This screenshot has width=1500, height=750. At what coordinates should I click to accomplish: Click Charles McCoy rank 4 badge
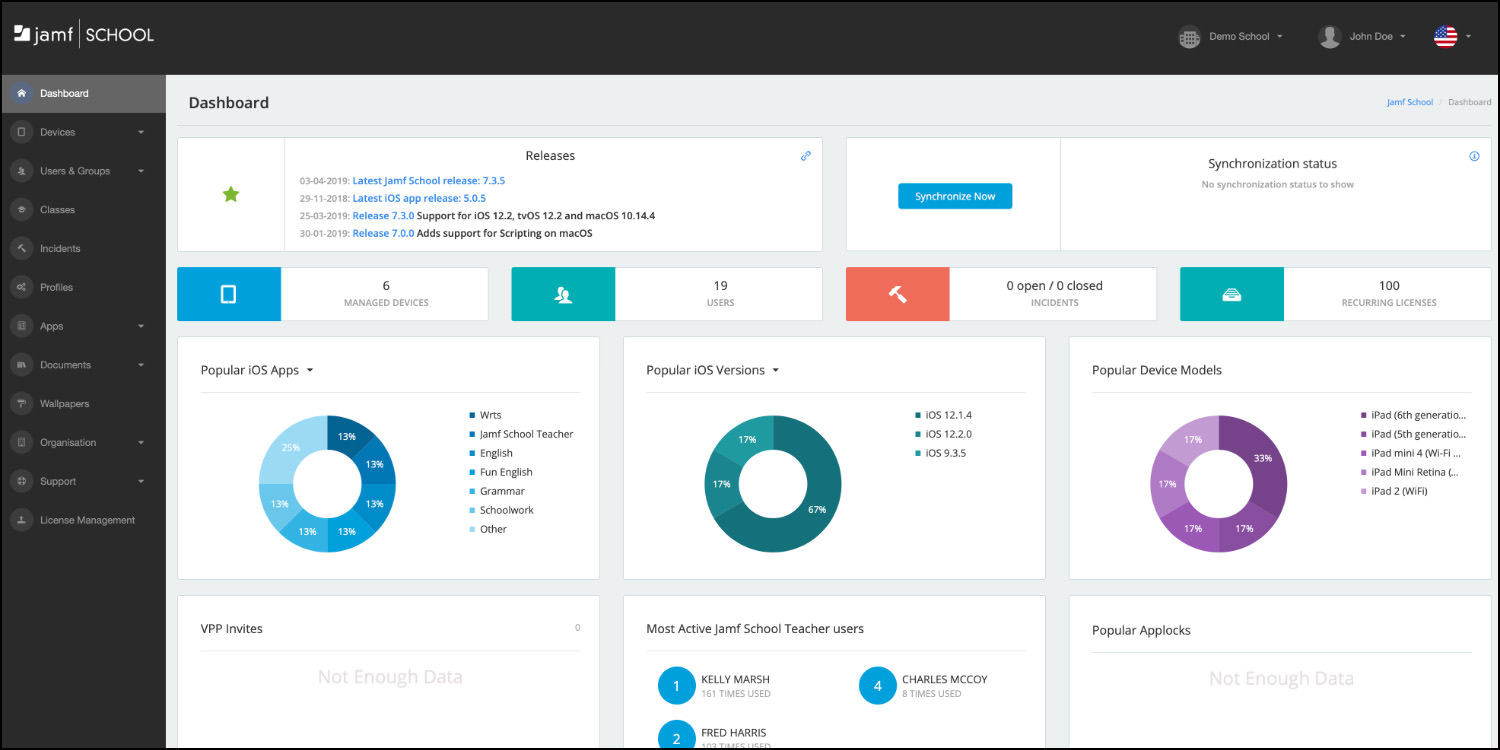[877, 686]
